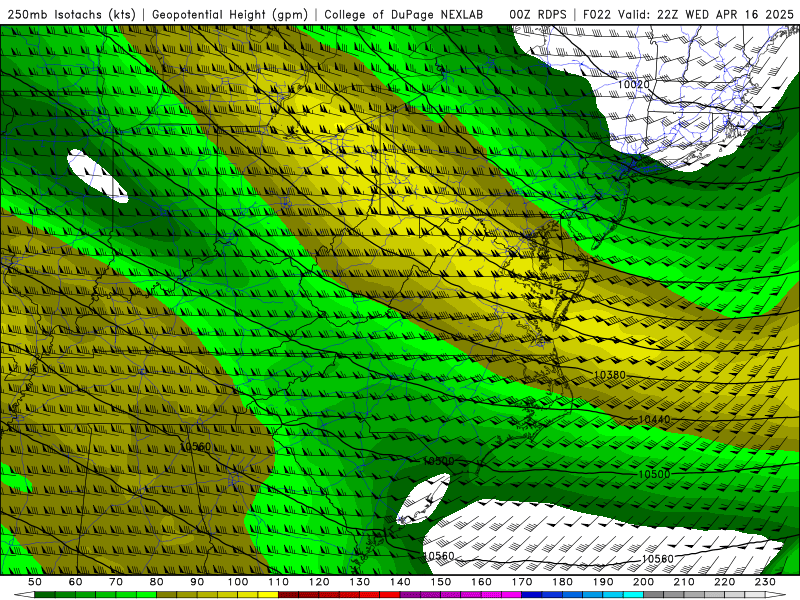
Task: Click the 10560 contour label inside the olive shading
Action: (195, 446)
